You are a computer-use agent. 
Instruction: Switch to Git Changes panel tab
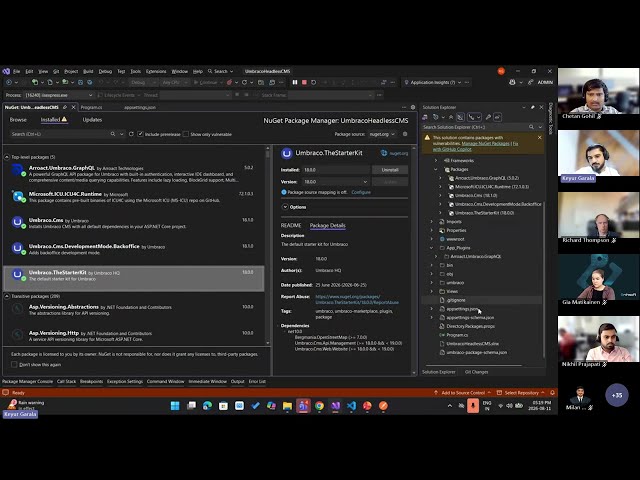pos(476,372)
